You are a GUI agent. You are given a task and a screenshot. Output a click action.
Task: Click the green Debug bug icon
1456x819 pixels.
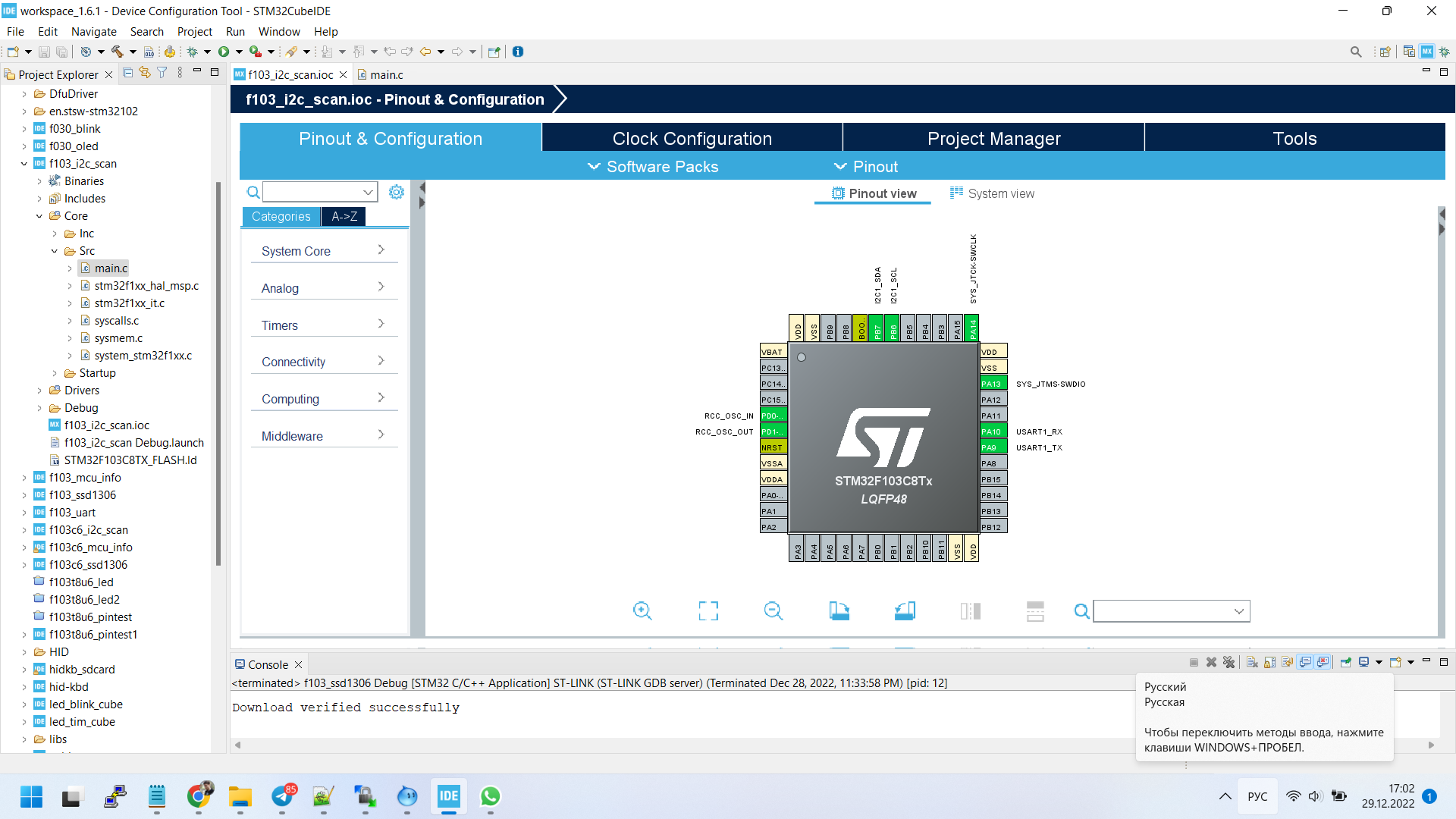pyautogui.click(x=193, y=52)
